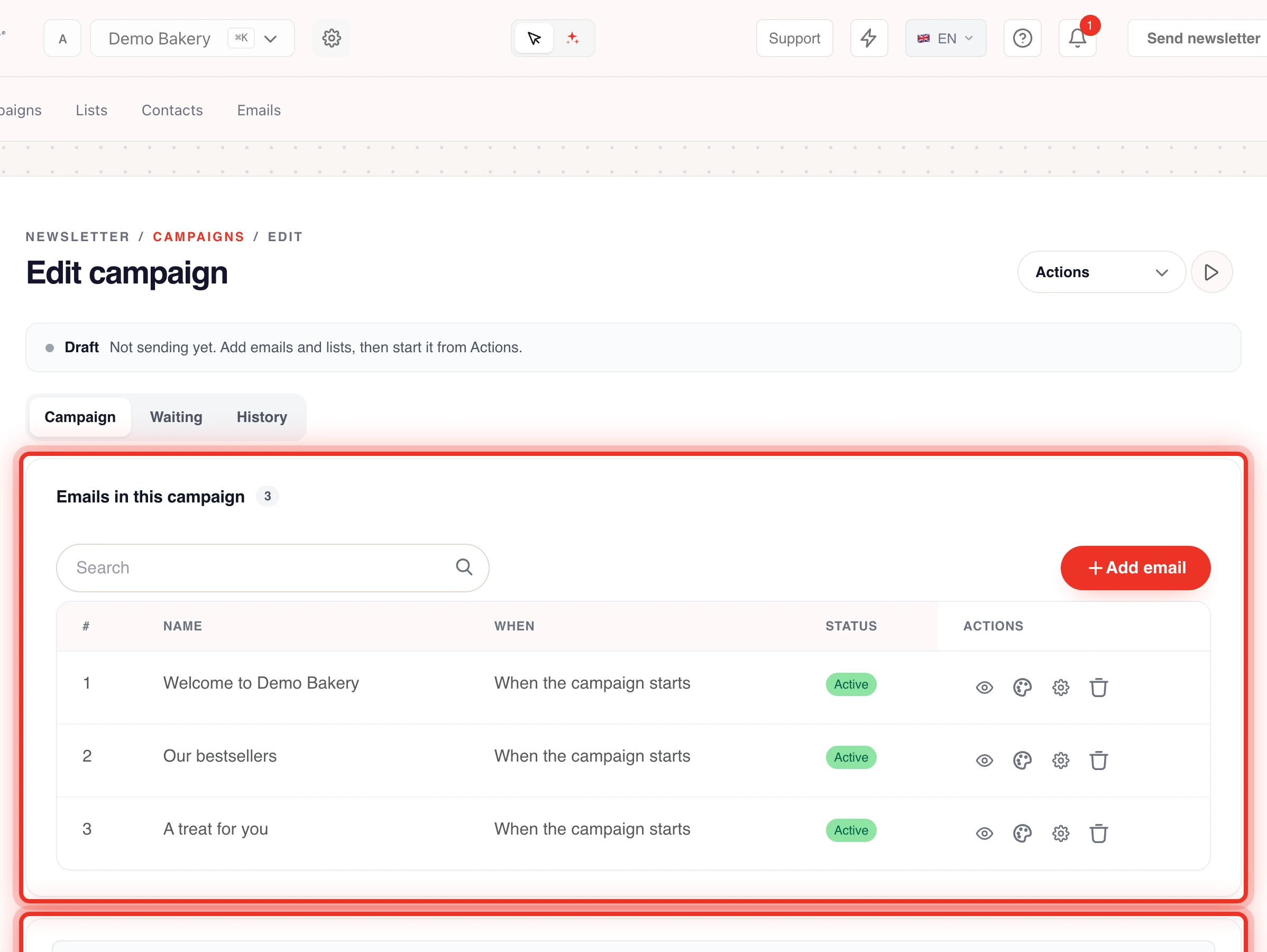Open the EN language selector
Viewport: 1267px width, 952px height.
point(945,39)
